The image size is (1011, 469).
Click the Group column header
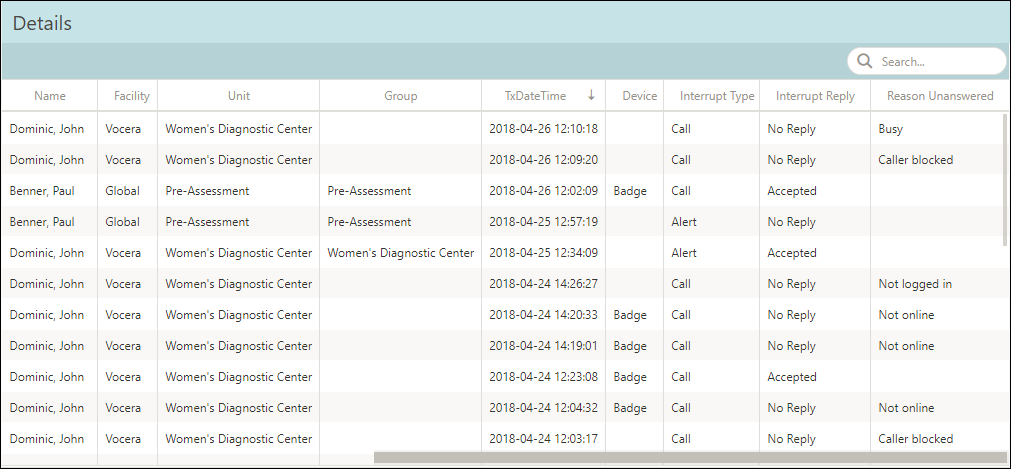click(400, 95)
